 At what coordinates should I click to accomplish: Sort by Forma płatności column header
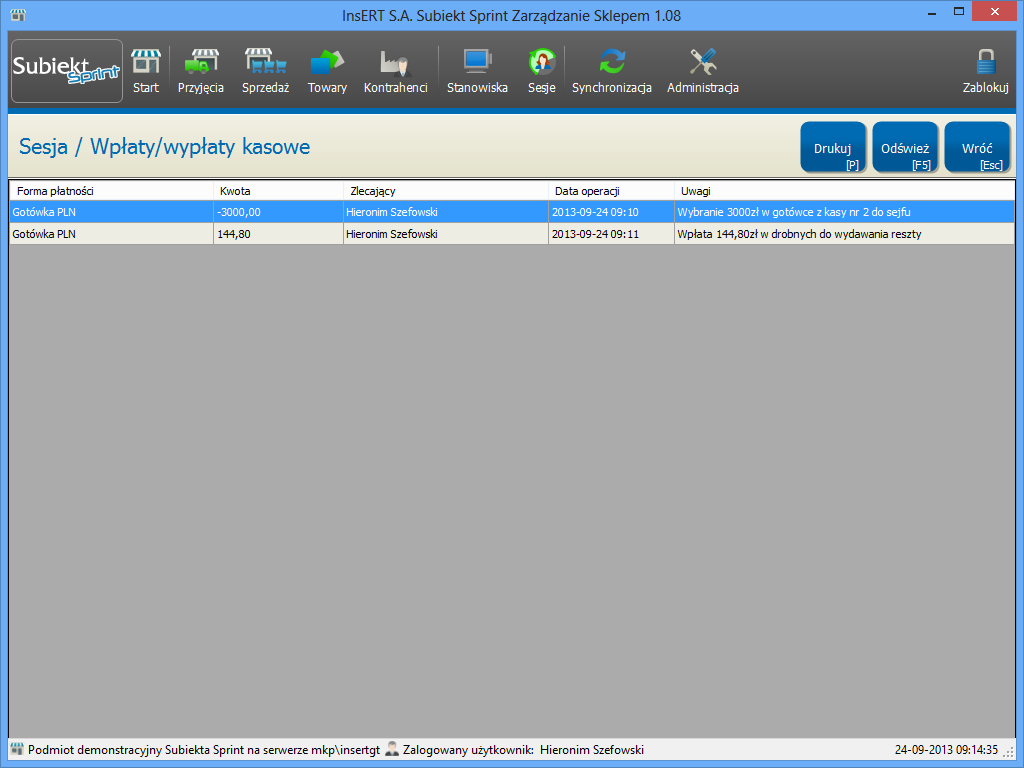pyautogui.click(x=112, y=191)
